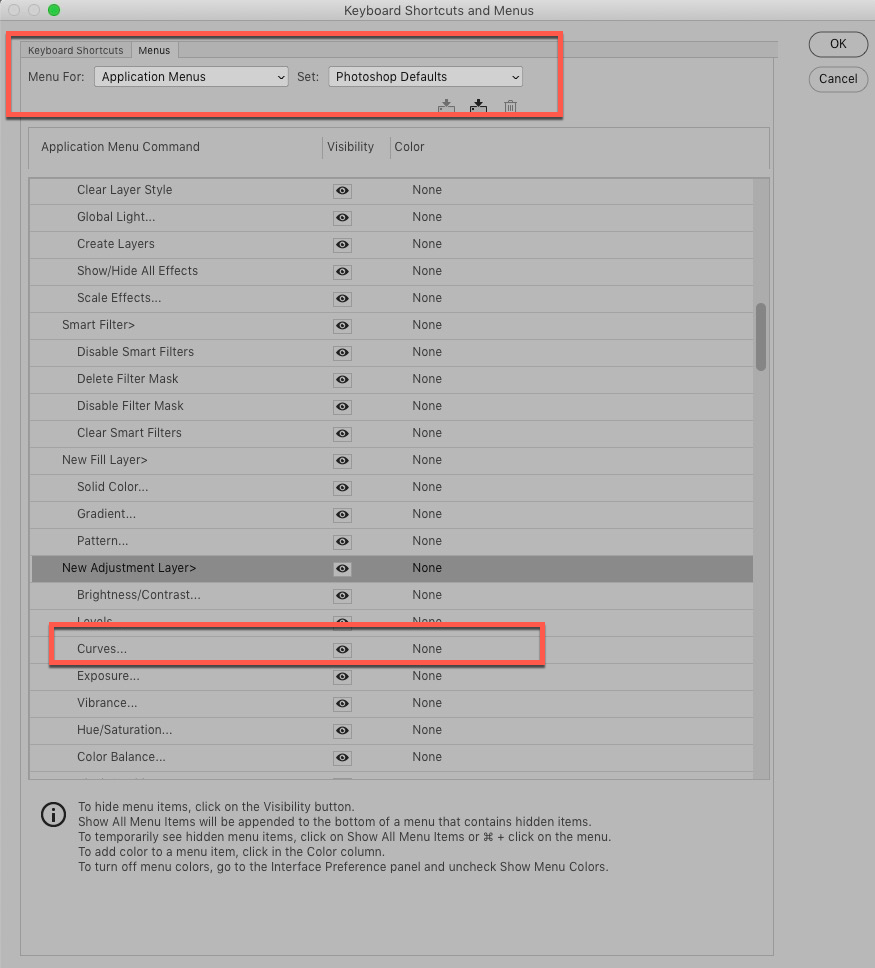Viewport: 875px width, 968px height.
Task: Delete the current set using the trash icon
Action: click(x=510, y=106)
